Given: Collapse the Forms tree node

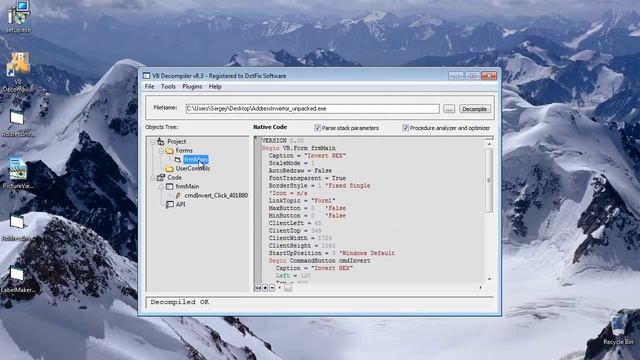Looking at the screenshot, I should [x=161, y=151].
